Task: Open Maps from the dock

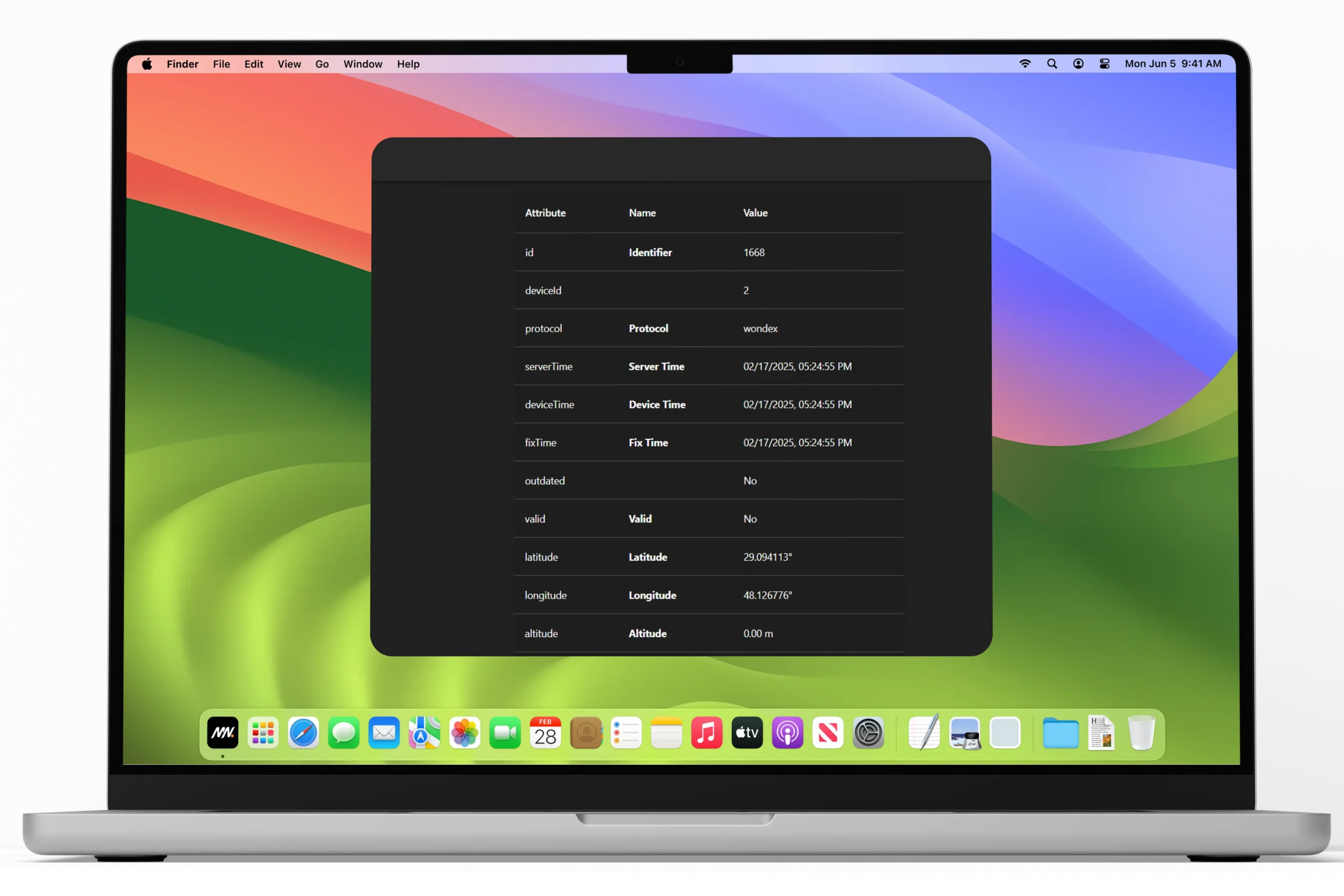Action: point(425,732)
